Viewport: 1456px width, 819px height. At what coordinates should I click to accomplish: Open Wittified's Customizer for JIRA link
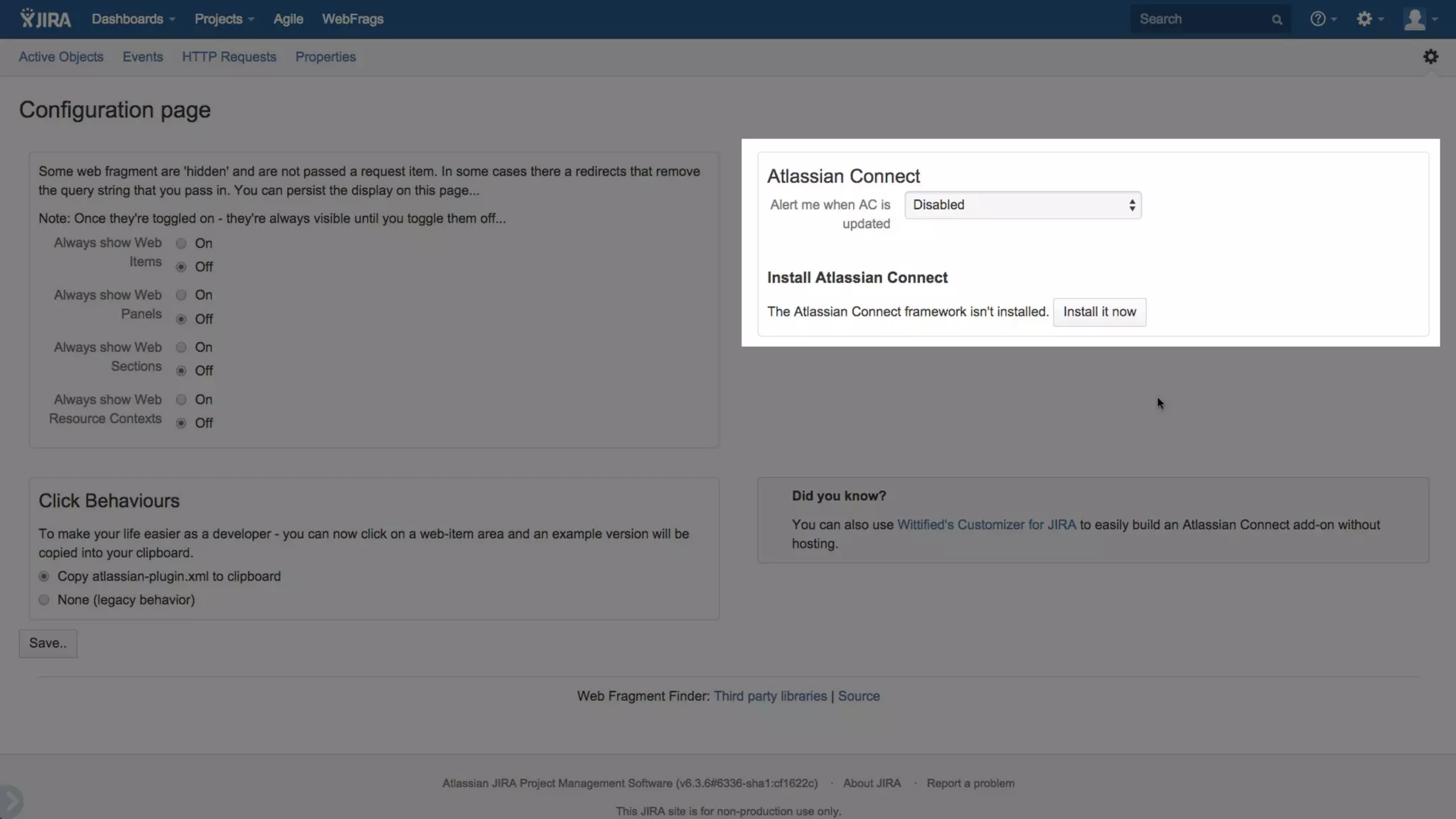[986, 525]
